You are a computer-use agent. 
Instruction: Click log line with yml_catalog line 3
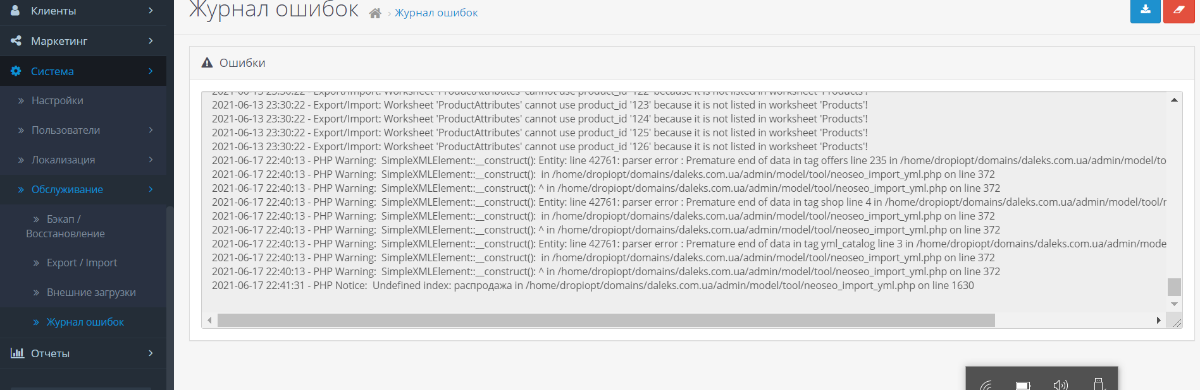(x=689, y=244)
